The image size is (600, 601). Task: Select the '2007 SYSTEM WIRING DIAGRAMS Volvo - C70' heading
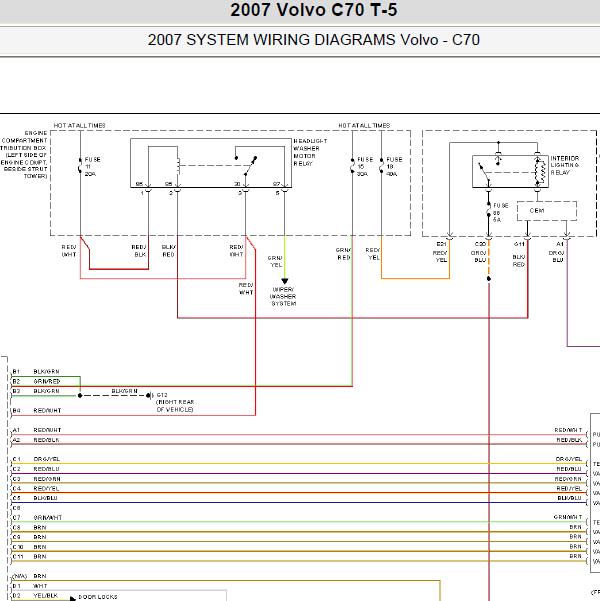pos(314,40)
